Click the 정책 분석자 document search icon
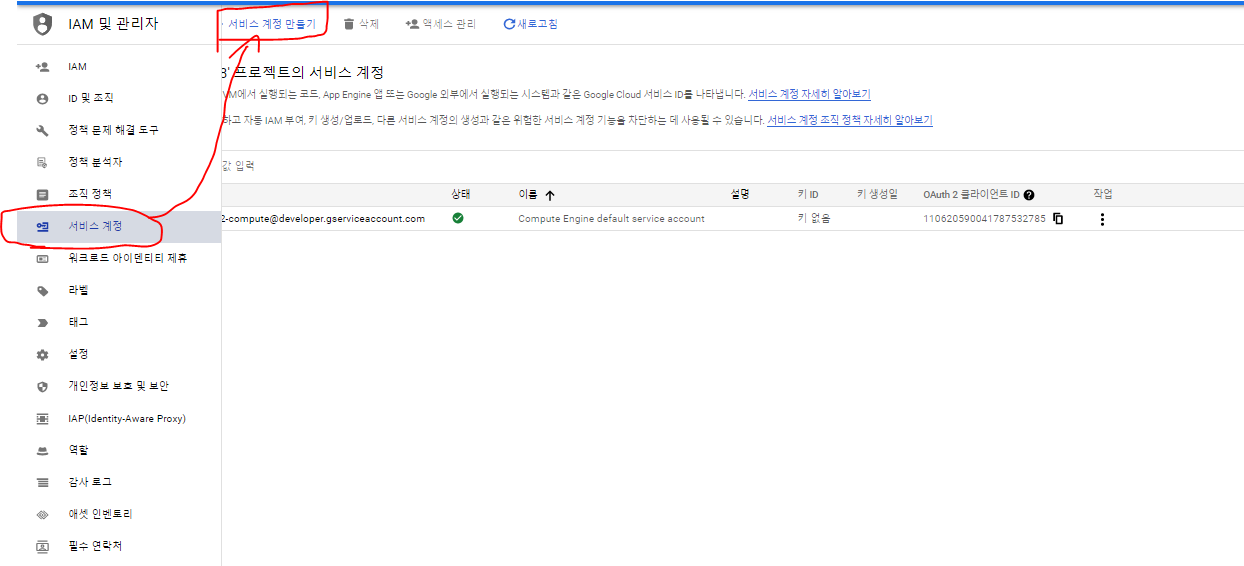 point(42,163)
